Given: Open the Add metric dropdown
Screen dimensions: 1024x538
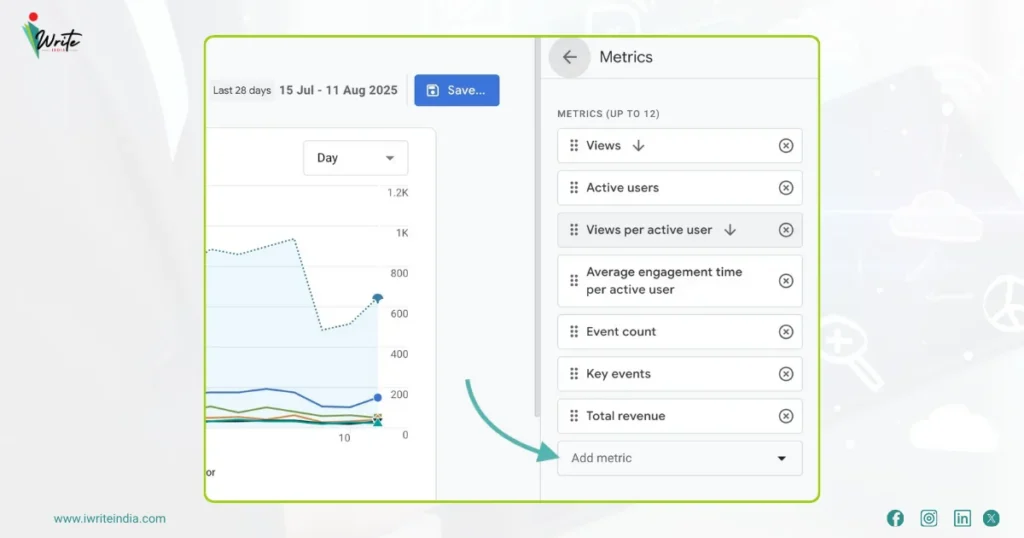Looking at the screenshot, I should pos(679,458).
